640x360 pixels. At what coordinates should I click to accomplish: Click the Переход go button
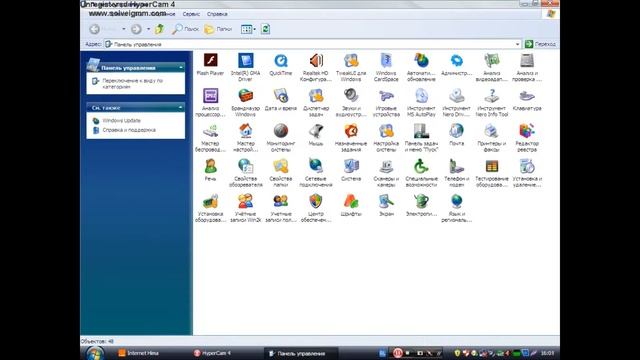(540, 44)
